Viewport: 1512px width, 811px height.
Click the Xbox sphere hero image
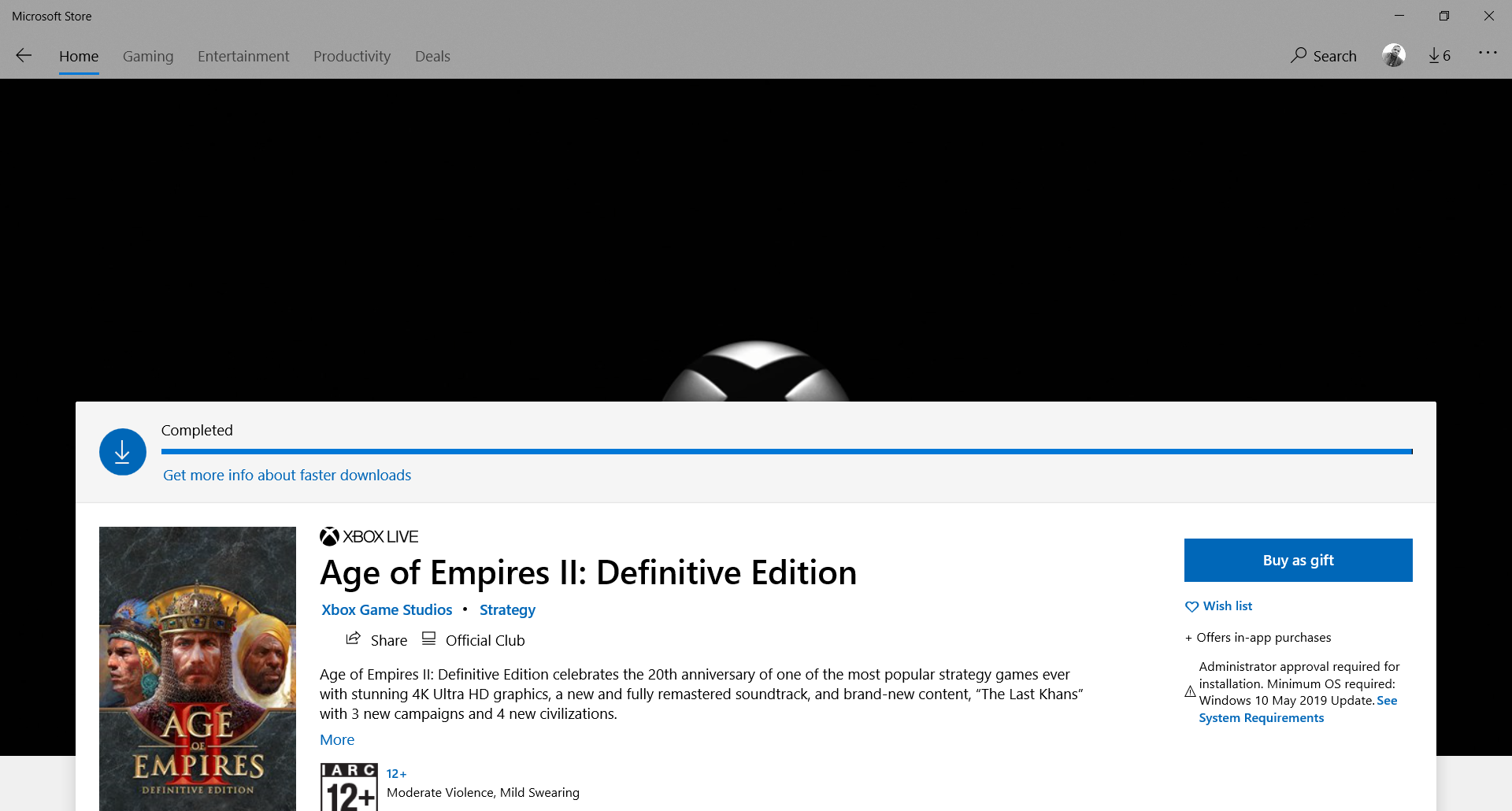pos(755,371)
